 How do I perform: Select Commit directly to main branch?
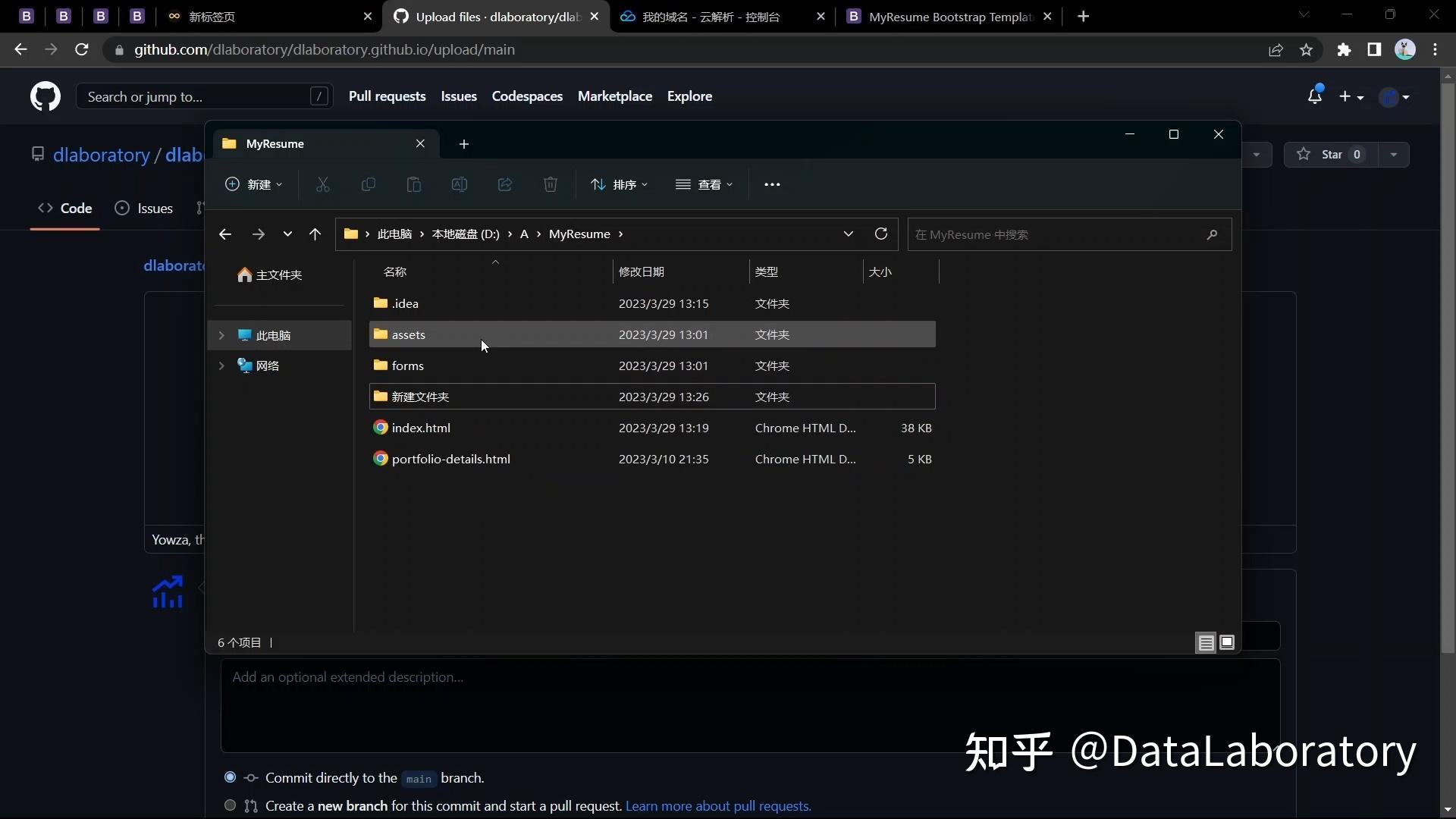(230, 777)
